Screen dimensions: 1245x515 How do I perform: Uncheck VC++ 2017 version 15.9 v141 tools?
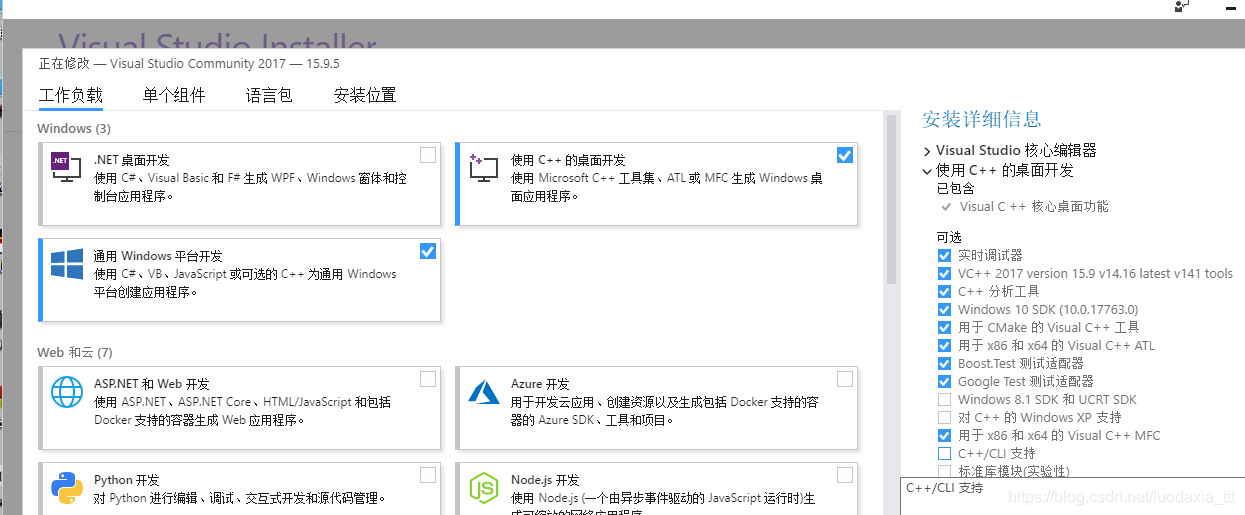pyautogui.click(x=944, y=274)
